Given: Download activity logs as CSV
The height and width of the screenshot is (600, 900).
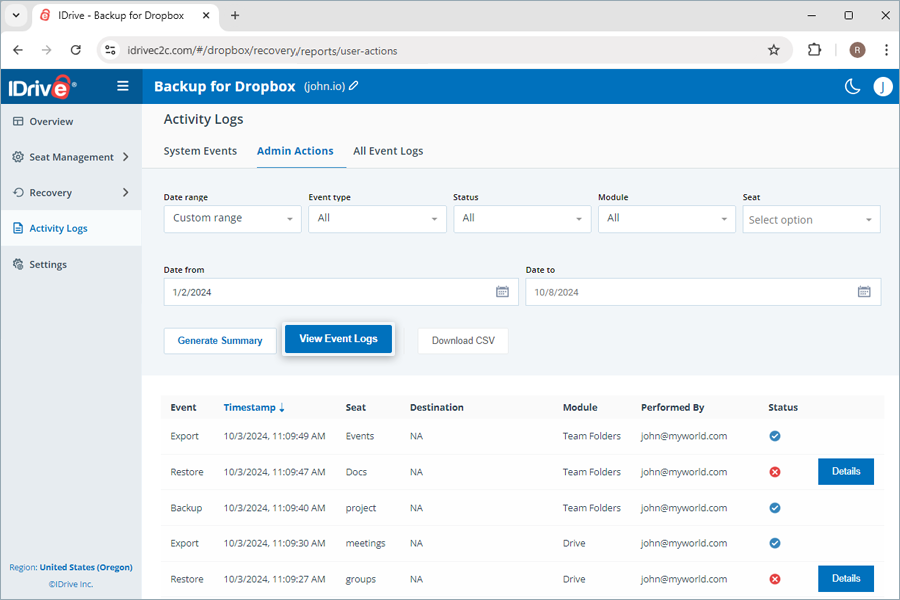Looking at the screenshot, I should click(x=463, y=340).
